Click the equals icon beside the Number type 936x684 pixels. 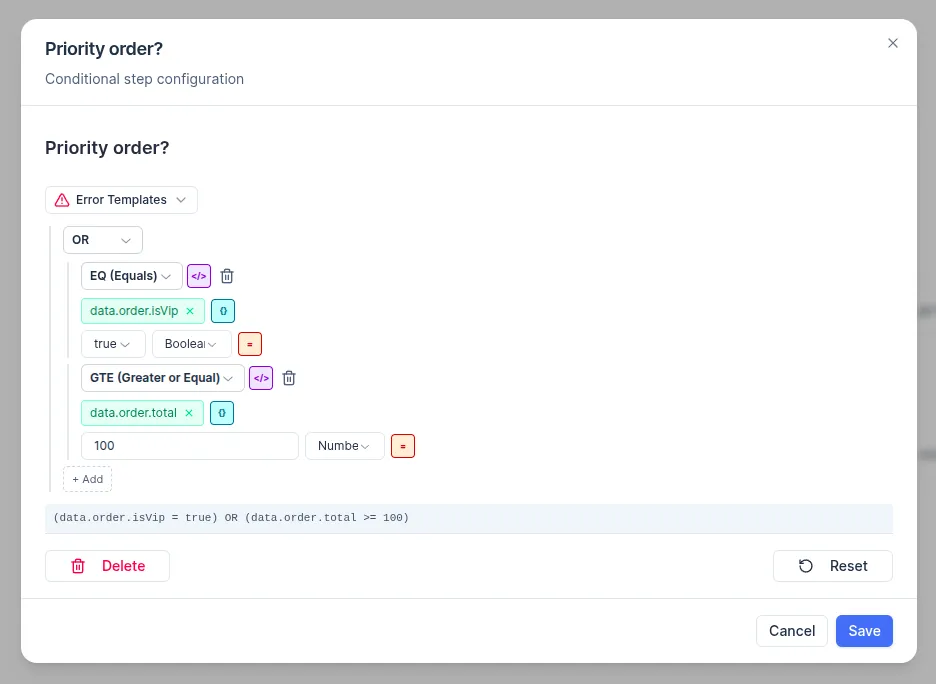[402, 446]
